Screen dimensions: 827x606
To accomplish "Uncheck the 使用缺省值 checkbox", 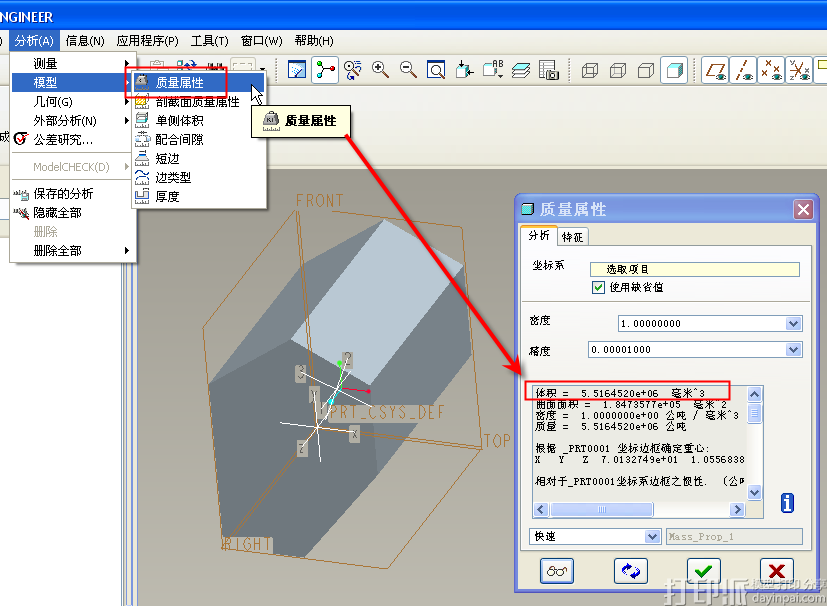I will coord(599,287).
